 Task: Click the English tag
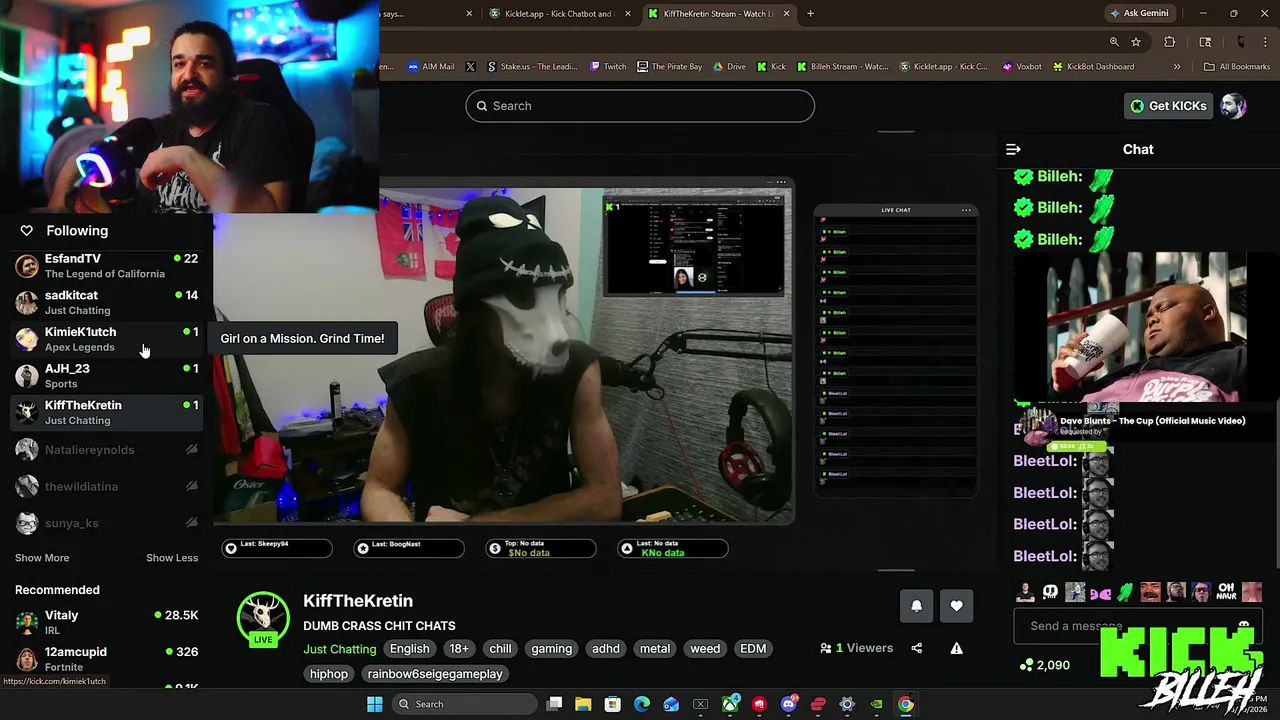(409, 649)
